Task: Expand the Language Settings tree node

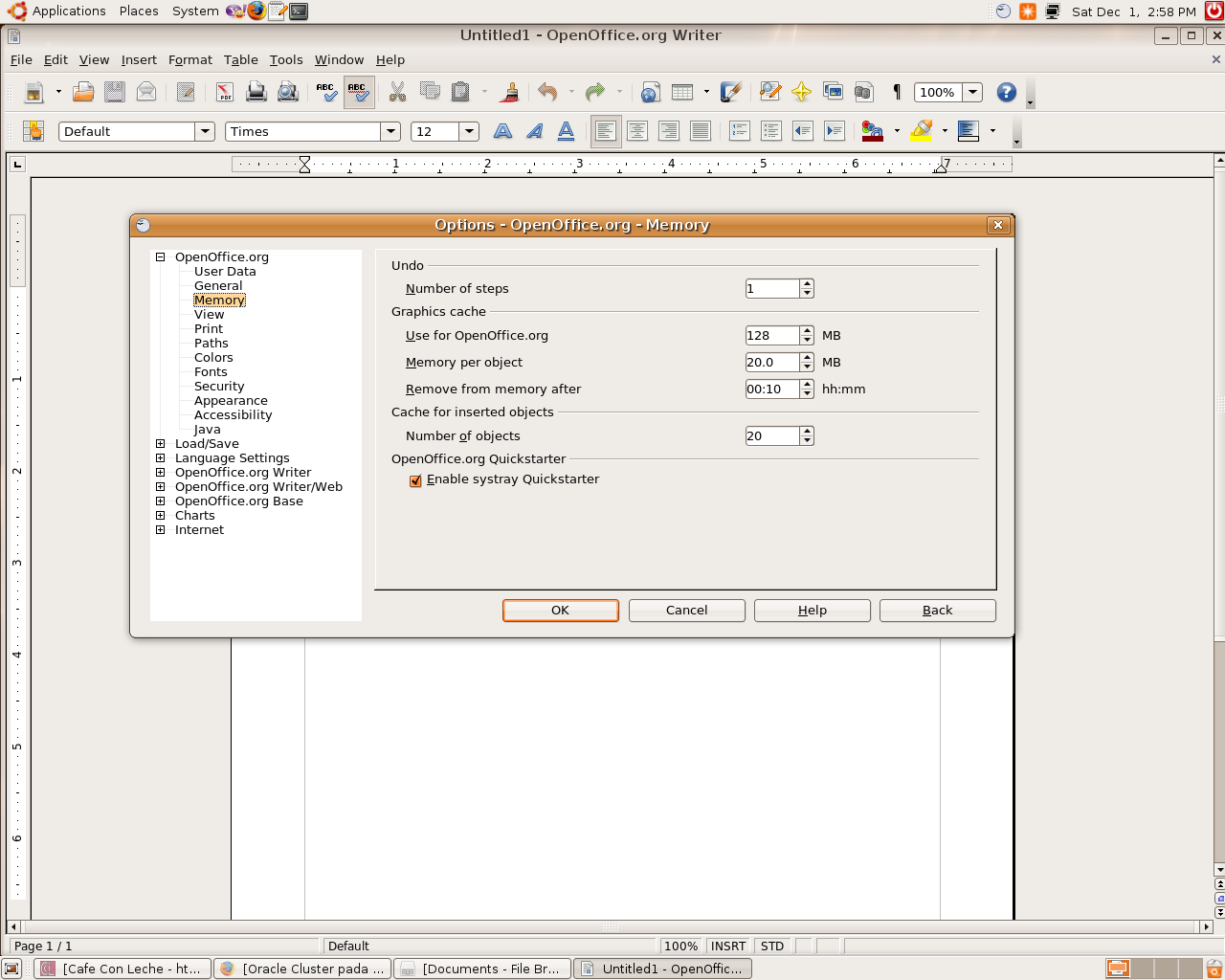Action: (x=161, y=457)
